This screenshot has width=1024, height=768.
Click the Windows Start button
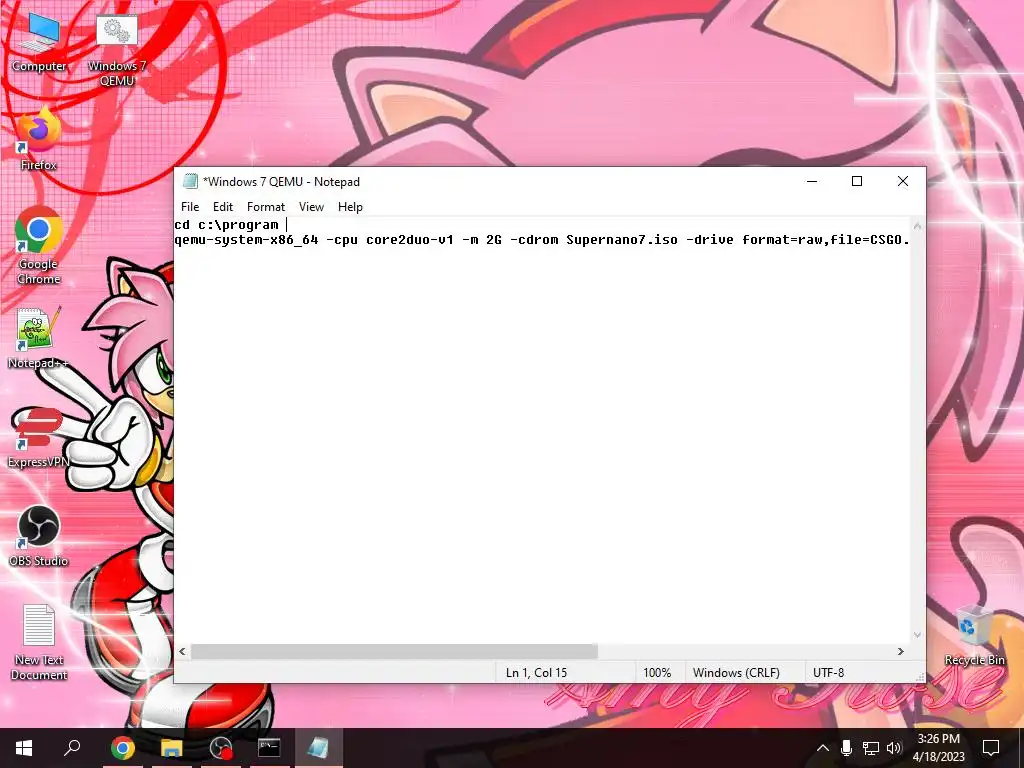[x=24, y=748]
